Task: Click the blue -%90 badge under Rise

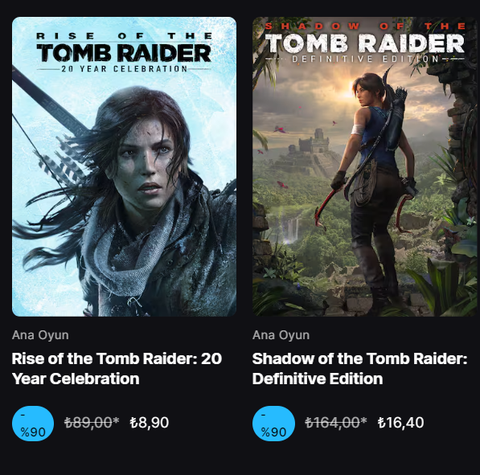Action: click(33, 423)
